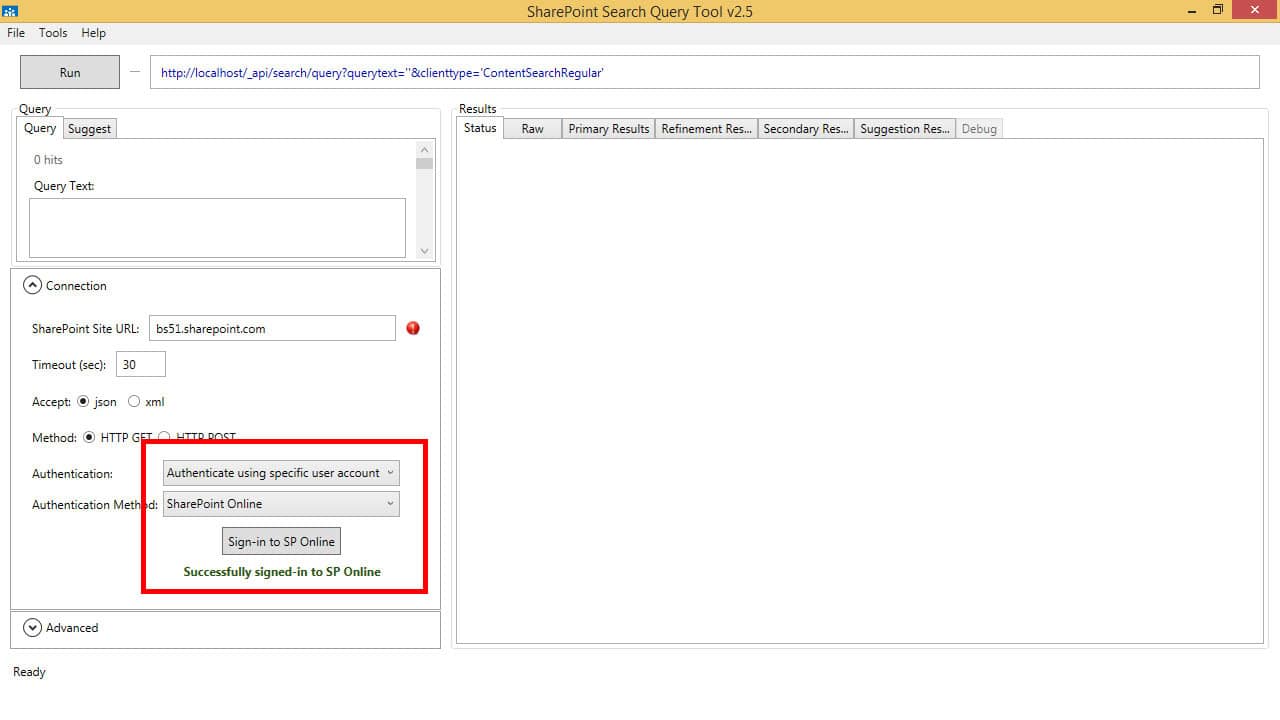Select the json Accept radio button
Viewport: 1280px width, 720px height.
coord(83,402)
